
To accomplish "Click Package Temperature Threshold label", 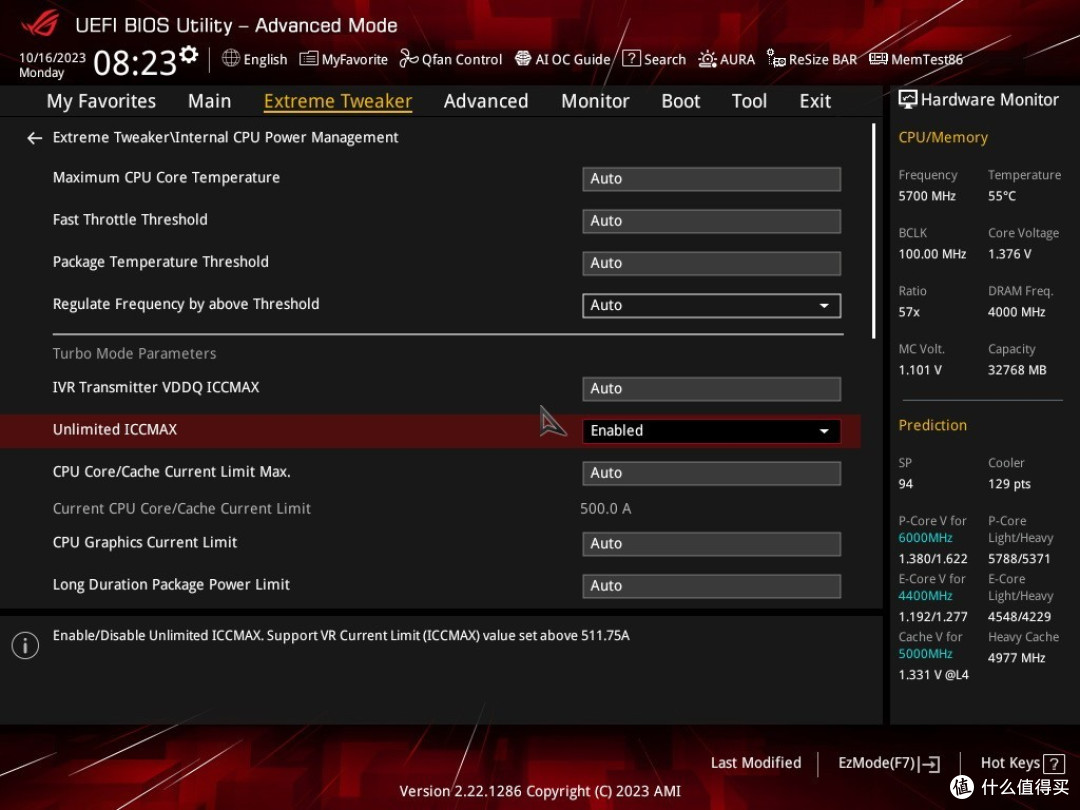I will 160,262.
